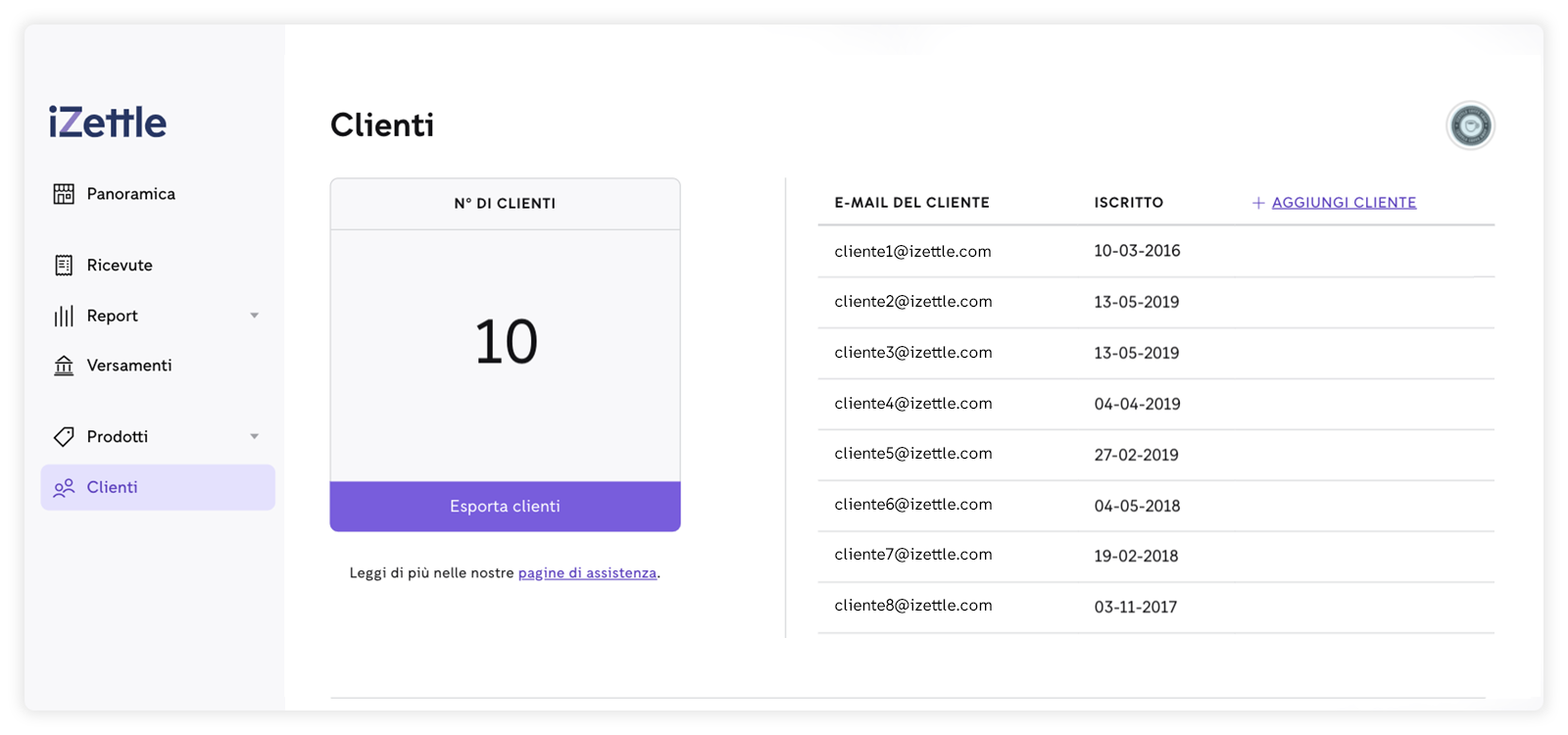Click the Clienti people icon
The width and height of the screenshot is (1568, 735).
point(64,487)
